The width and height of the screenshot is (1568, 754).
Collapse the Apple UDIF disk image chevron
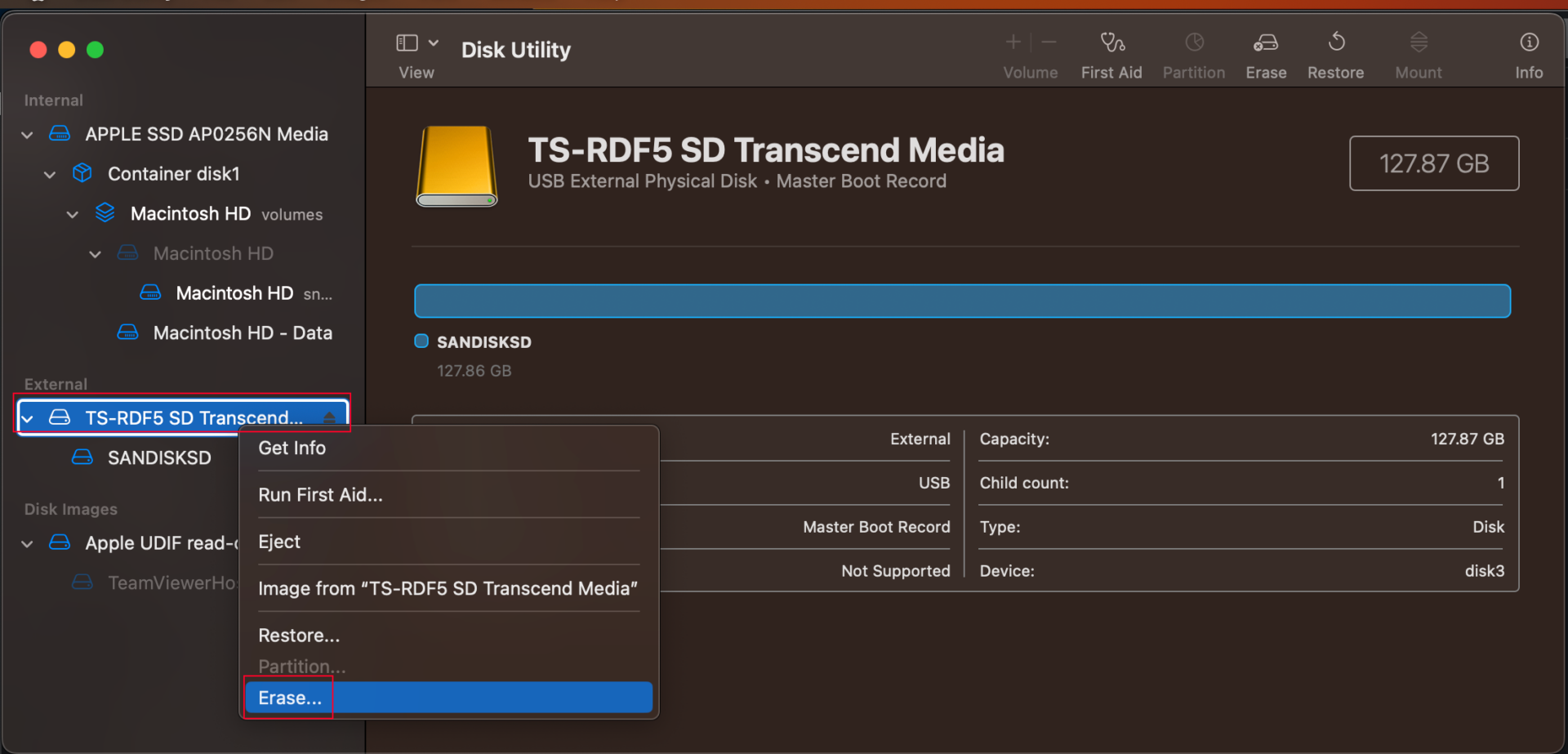[x=27, y=544]
